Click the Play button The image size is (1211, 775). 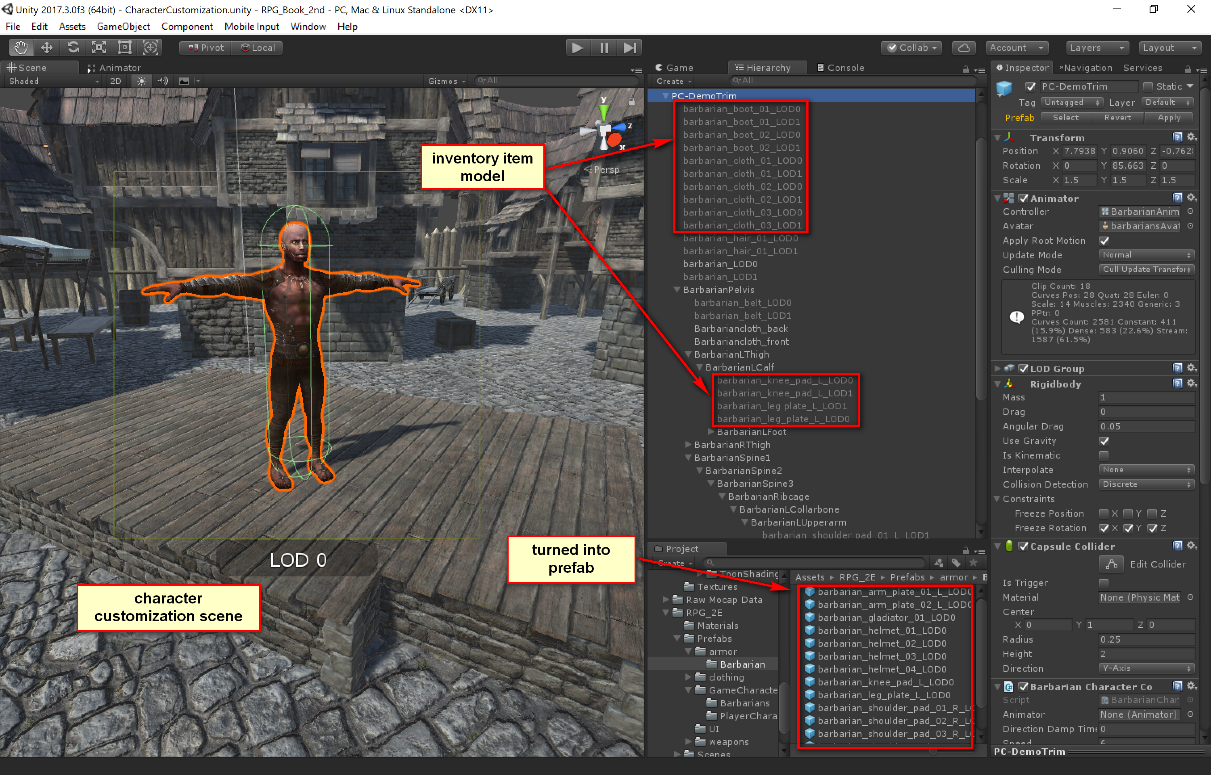pyautogui.click(x=577, y=47)
